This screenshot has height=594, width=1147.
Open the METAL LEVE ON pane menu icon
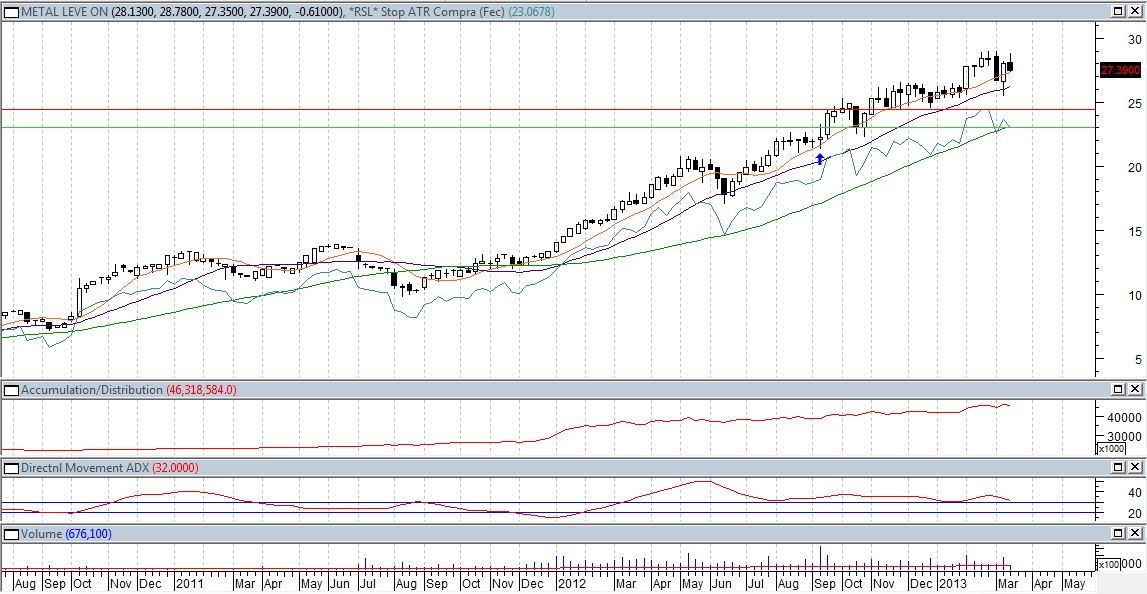click(10, 11)
